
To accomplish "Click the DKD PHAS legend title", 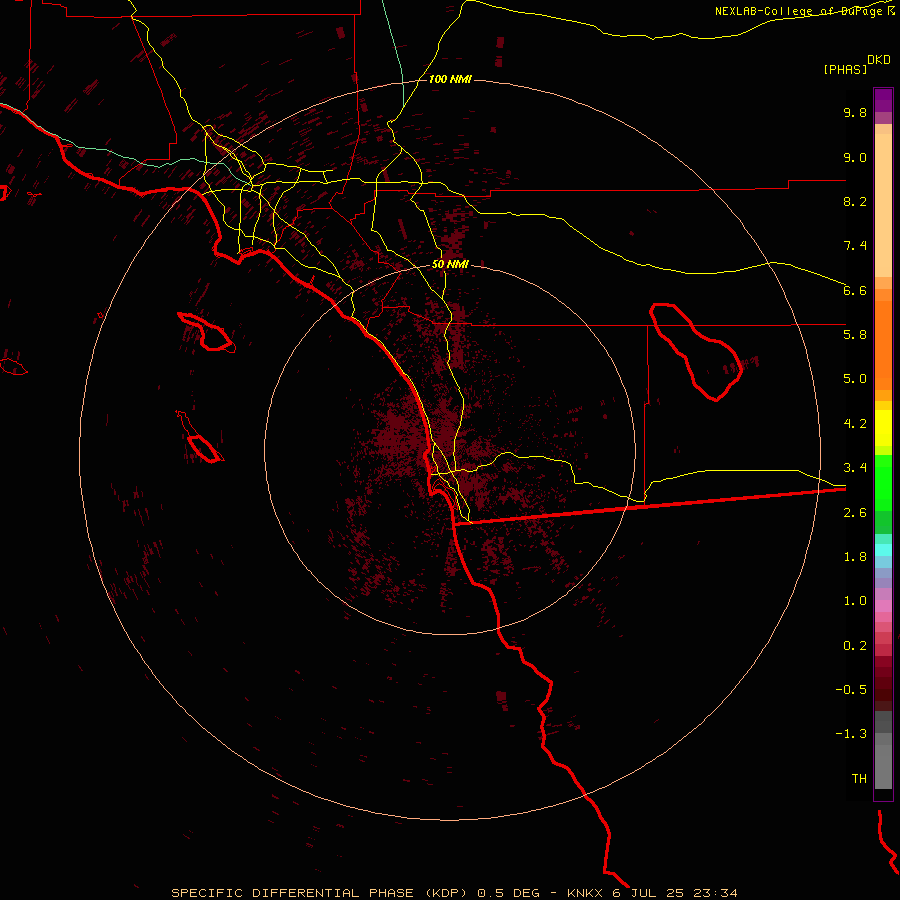I will pyautogui.click(x=857, y=65).
